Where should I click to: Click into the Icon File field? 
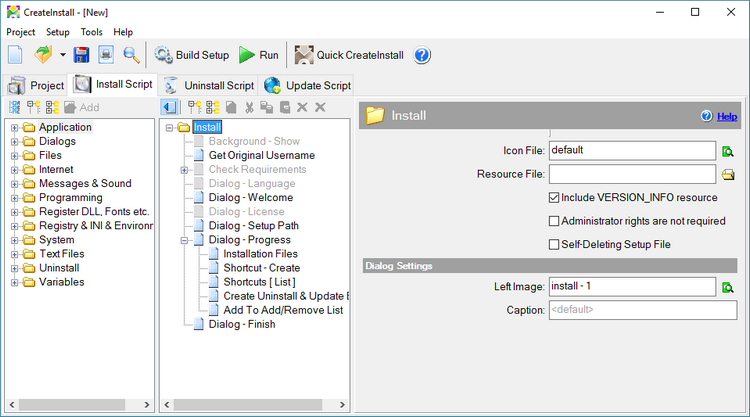pyautogui.click(x=632, y=151)
